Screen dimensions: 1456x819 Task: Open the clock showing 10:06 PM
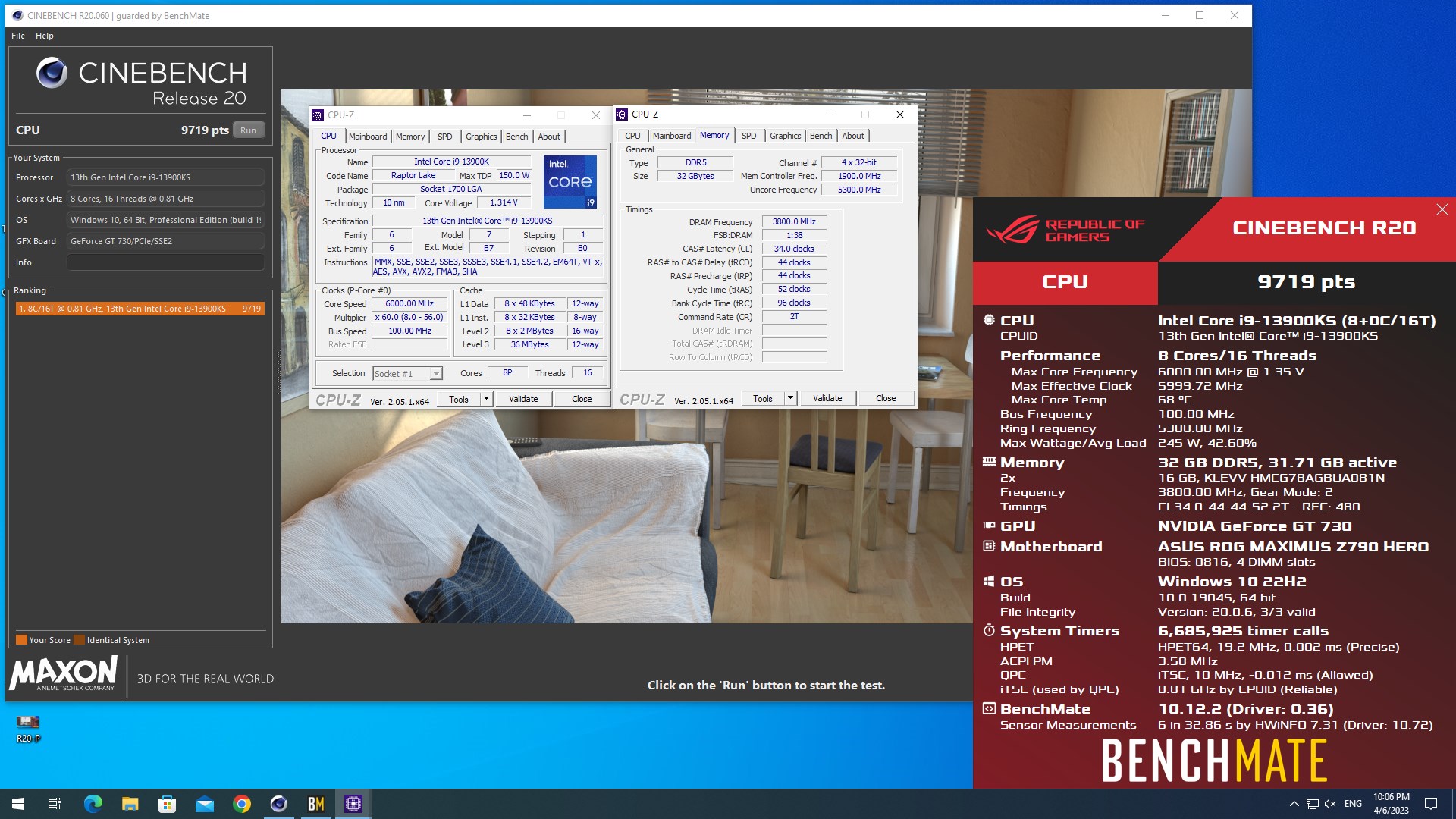pos(1391,804)
